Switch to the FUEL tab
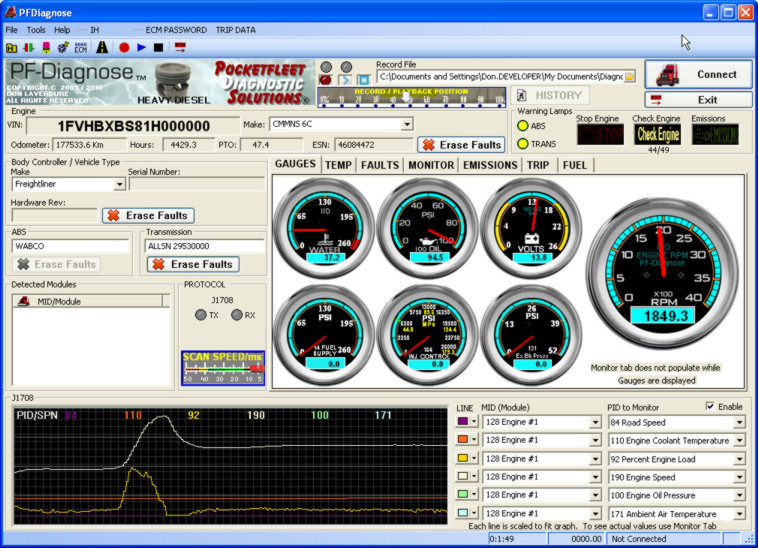The width and height of the screenshot is (758, 548). [575, 165]
